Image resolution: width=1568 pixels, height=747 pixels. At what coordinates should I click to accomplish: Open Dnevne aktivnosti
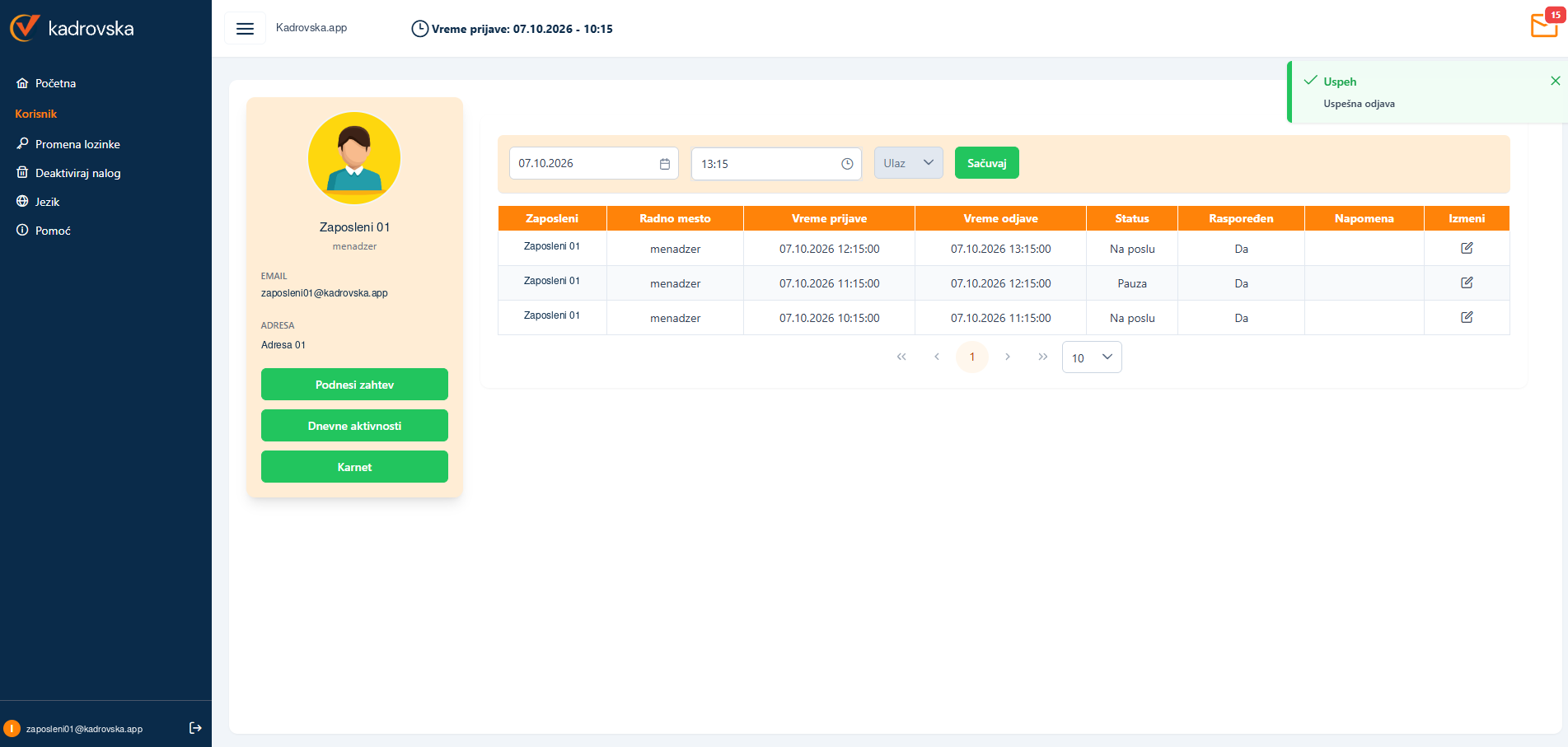coord(354,426)
